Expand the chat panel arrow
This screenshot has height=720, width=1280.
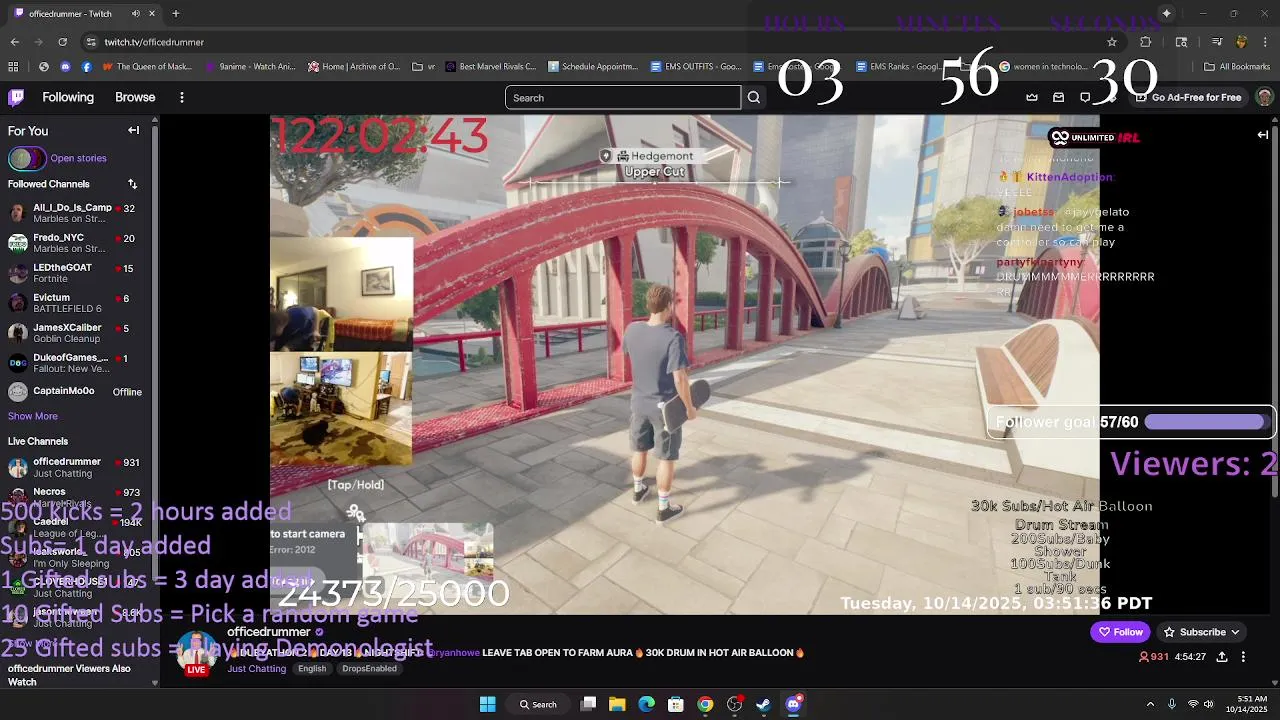point(1263,135)
